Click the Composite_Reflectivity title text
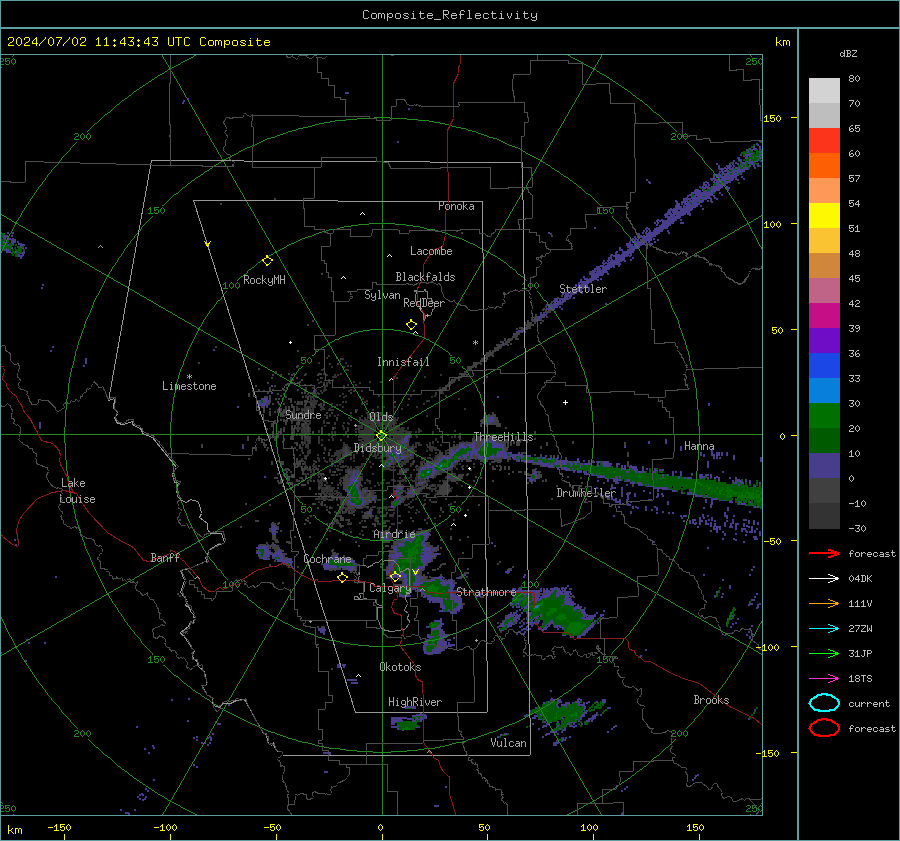Screen dimensions: 900x841 point(450,15)
